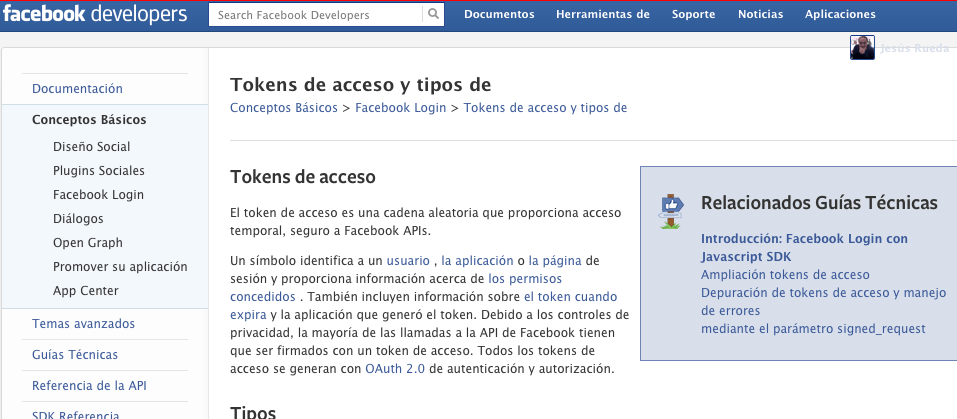957x419 pixels.
Task: Click the Tipos section heading
Action: pyautogui.click(x=253, y=412)
